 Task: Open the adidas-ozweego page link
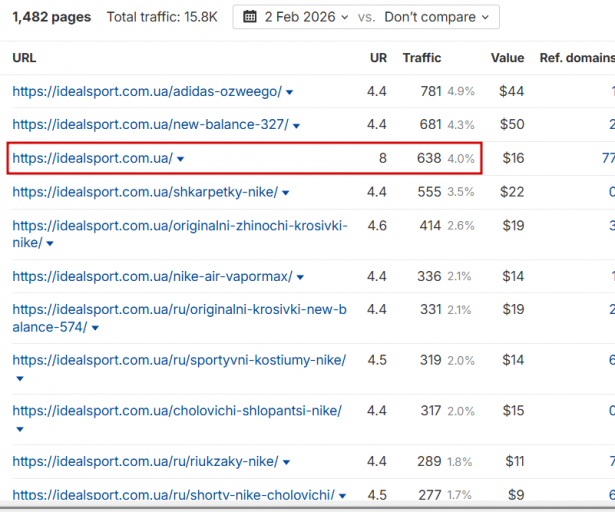tap(147, 91)
